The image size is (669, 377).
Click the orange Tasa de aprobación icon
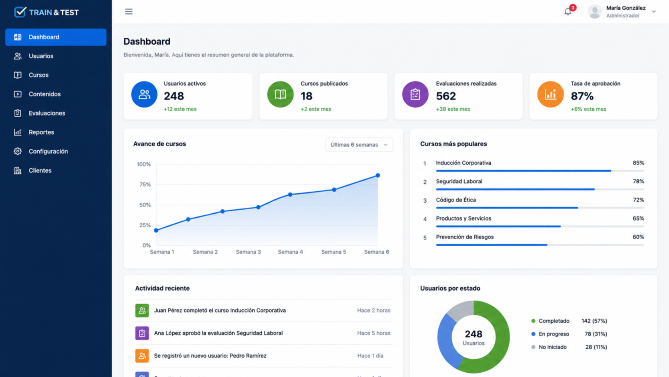[550, 94]
